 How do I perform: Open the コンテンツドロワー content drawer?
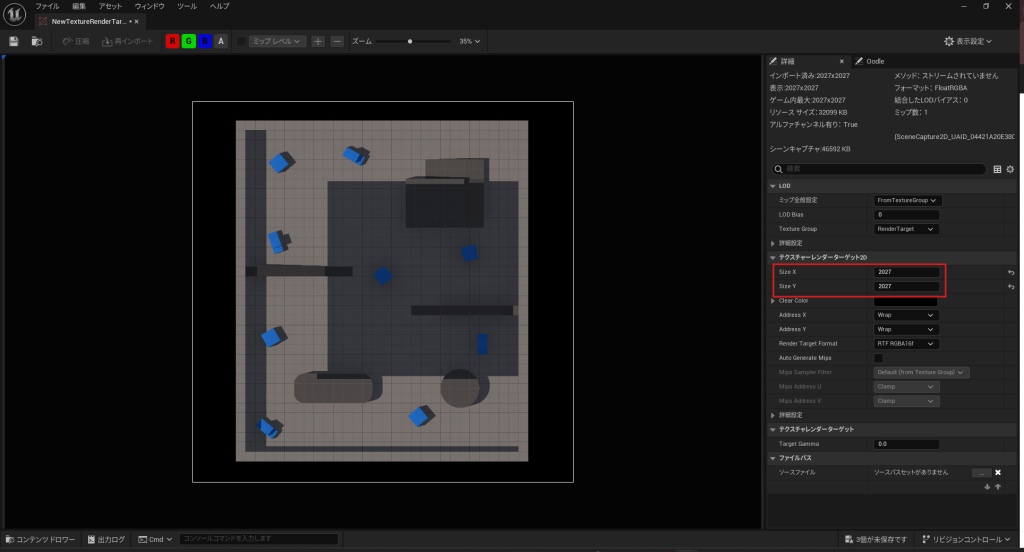pos(39,539)
